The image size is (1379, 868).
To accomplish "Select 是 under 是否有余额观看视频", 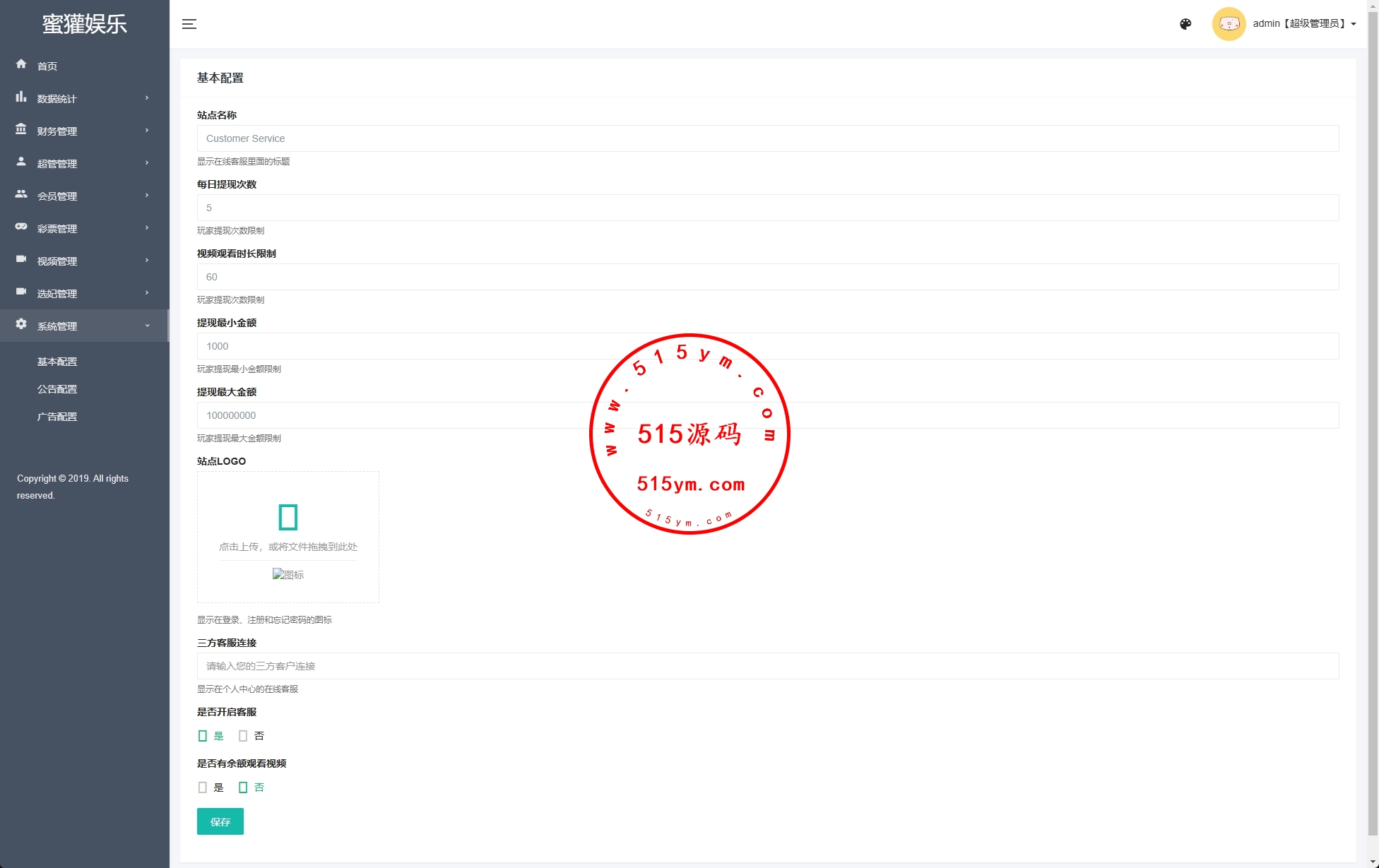I will pos(203,787).
